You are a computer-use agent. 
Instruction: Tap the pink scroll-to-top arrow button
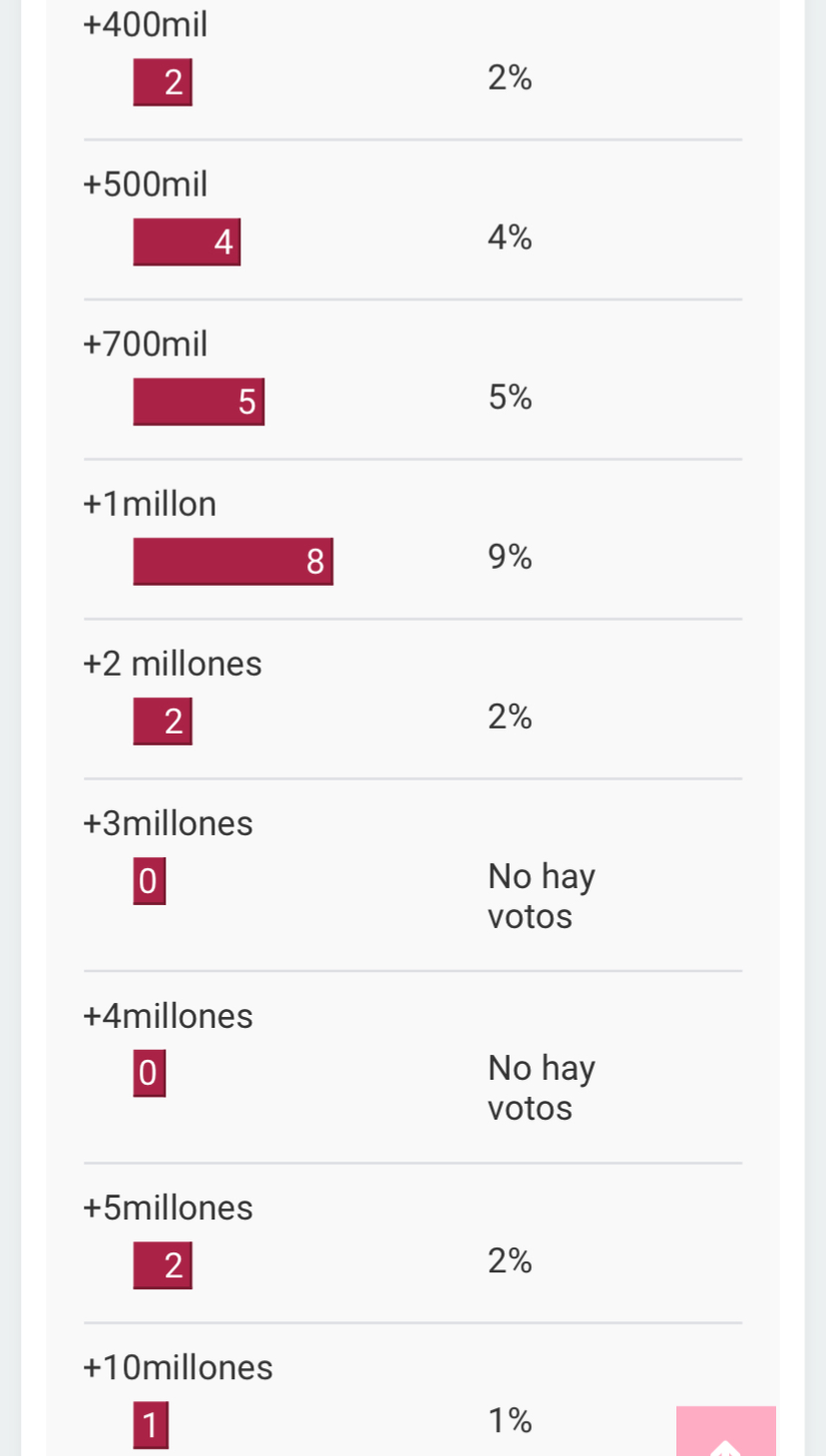[726, 1432]
